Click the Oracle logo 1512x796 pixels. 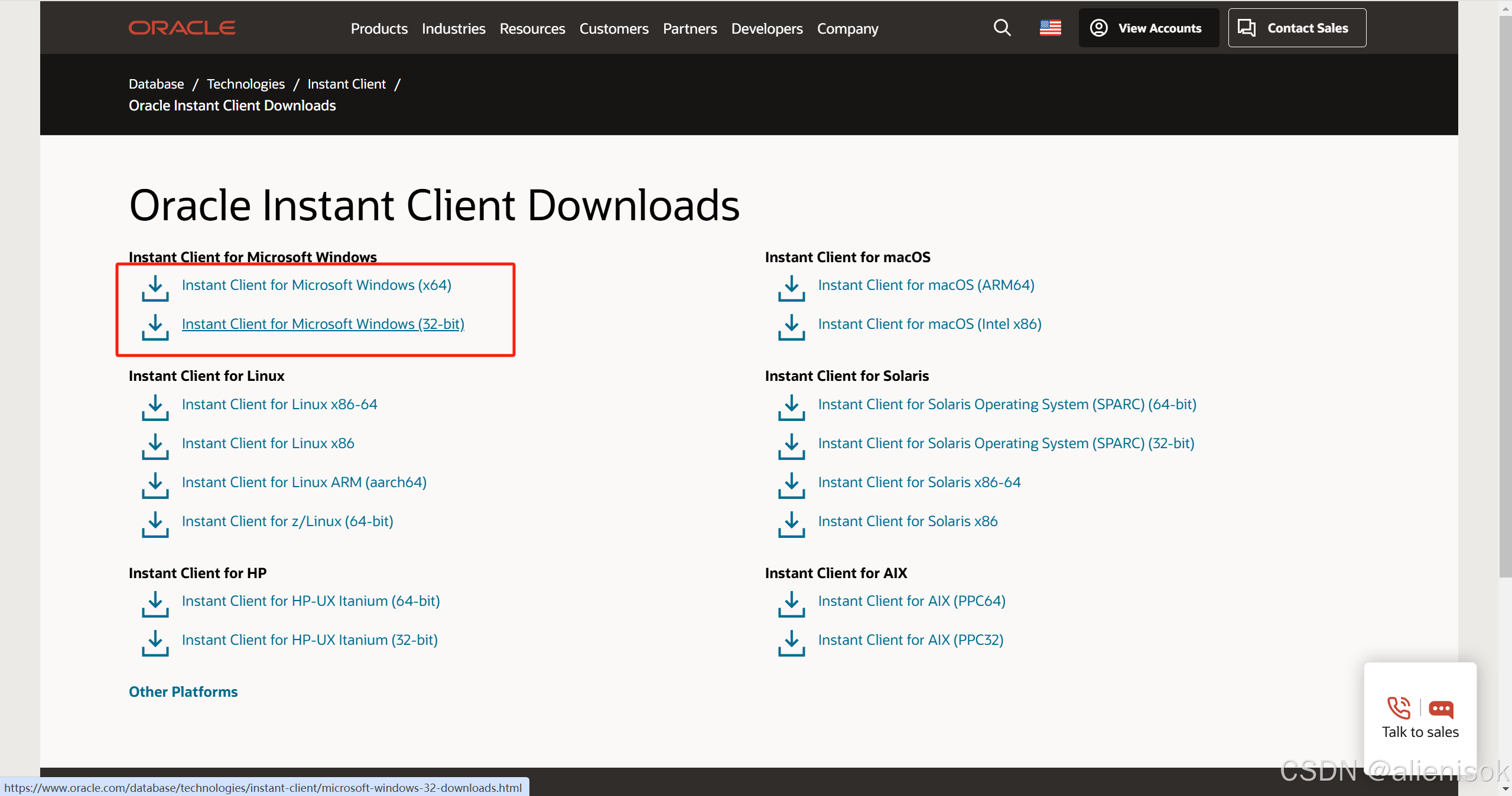click(181, 27)
